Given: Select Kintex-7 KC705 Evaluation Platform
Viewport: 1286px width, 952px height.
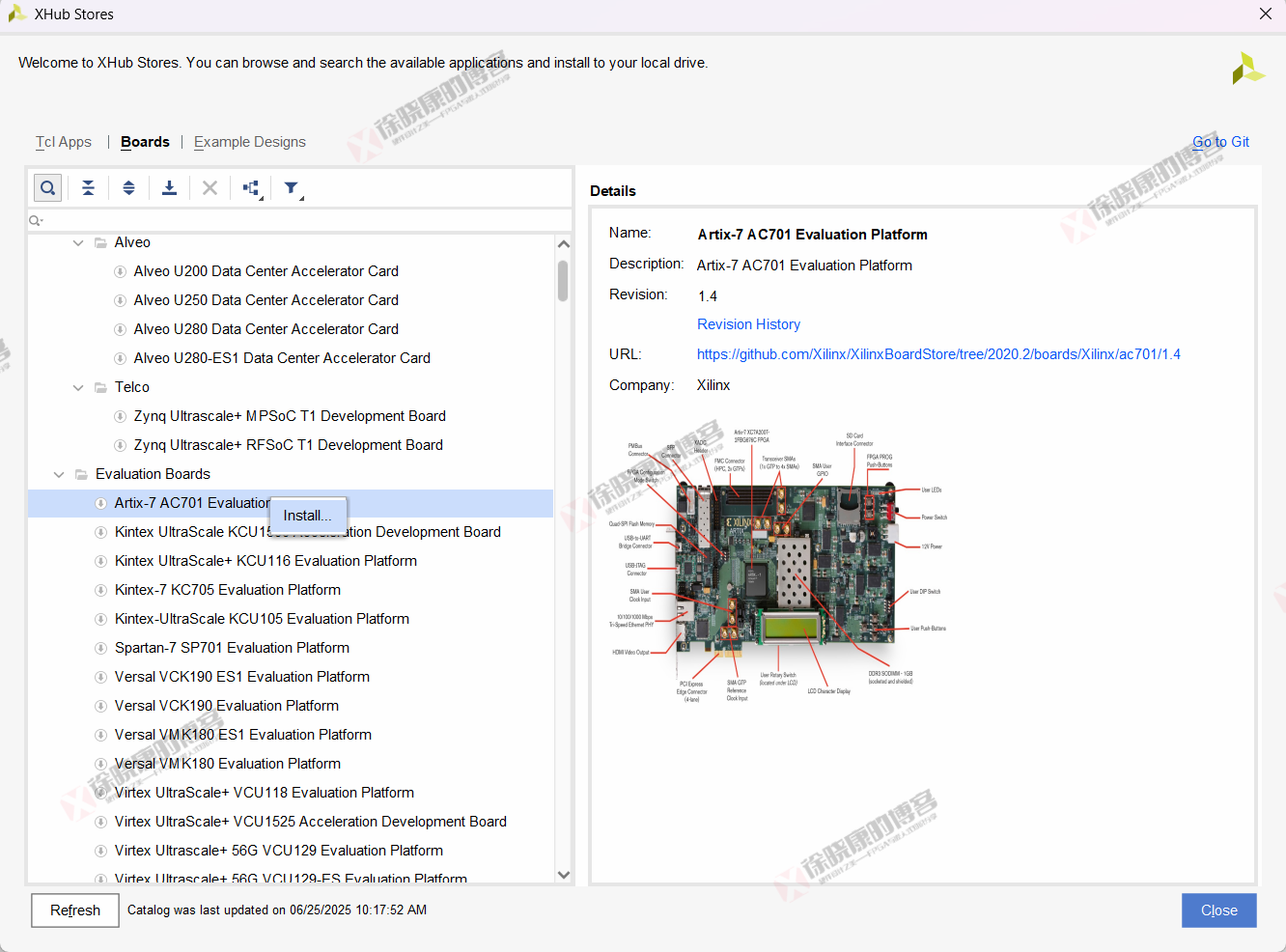Looking at the screenshot, I should coord(228,590).
